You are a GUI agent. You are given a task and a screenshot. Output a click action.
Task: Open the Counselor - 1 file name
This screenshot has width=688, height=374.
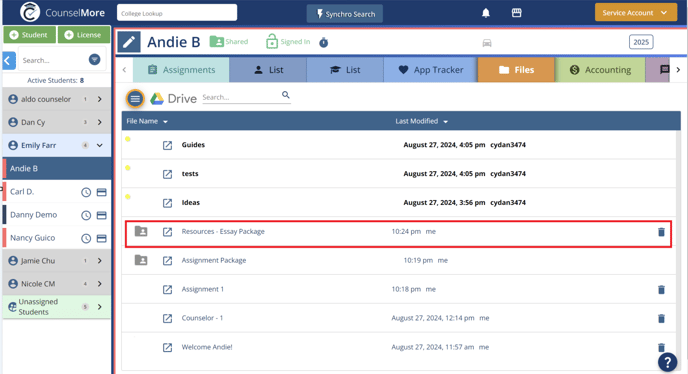pyautogui.click(x=202, y=318)
